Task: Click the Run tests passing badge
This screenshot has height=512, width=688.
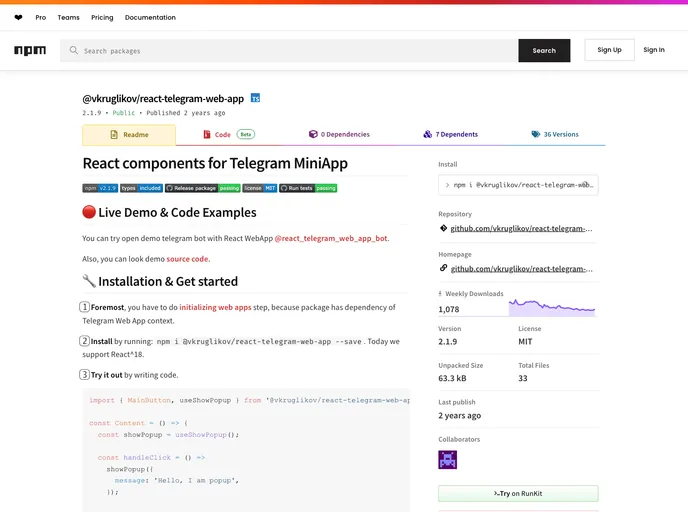Action: click(308, 188)
